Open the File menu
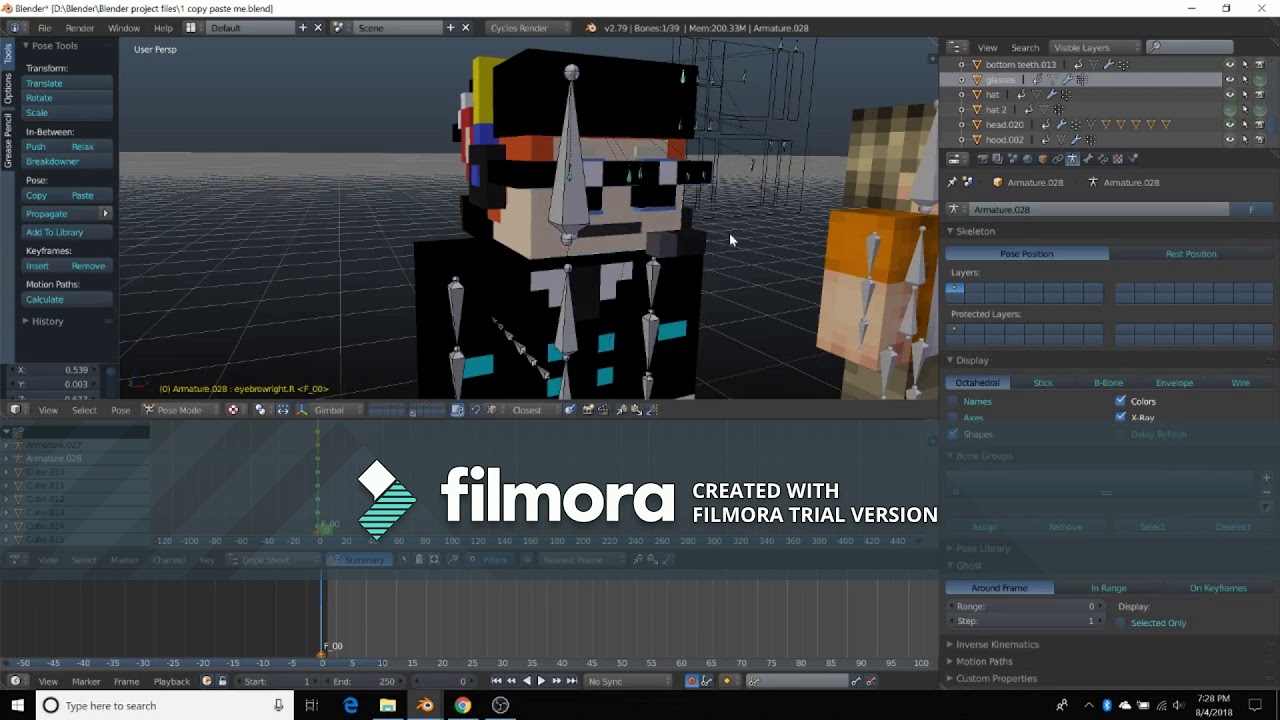 click(44, 28)
